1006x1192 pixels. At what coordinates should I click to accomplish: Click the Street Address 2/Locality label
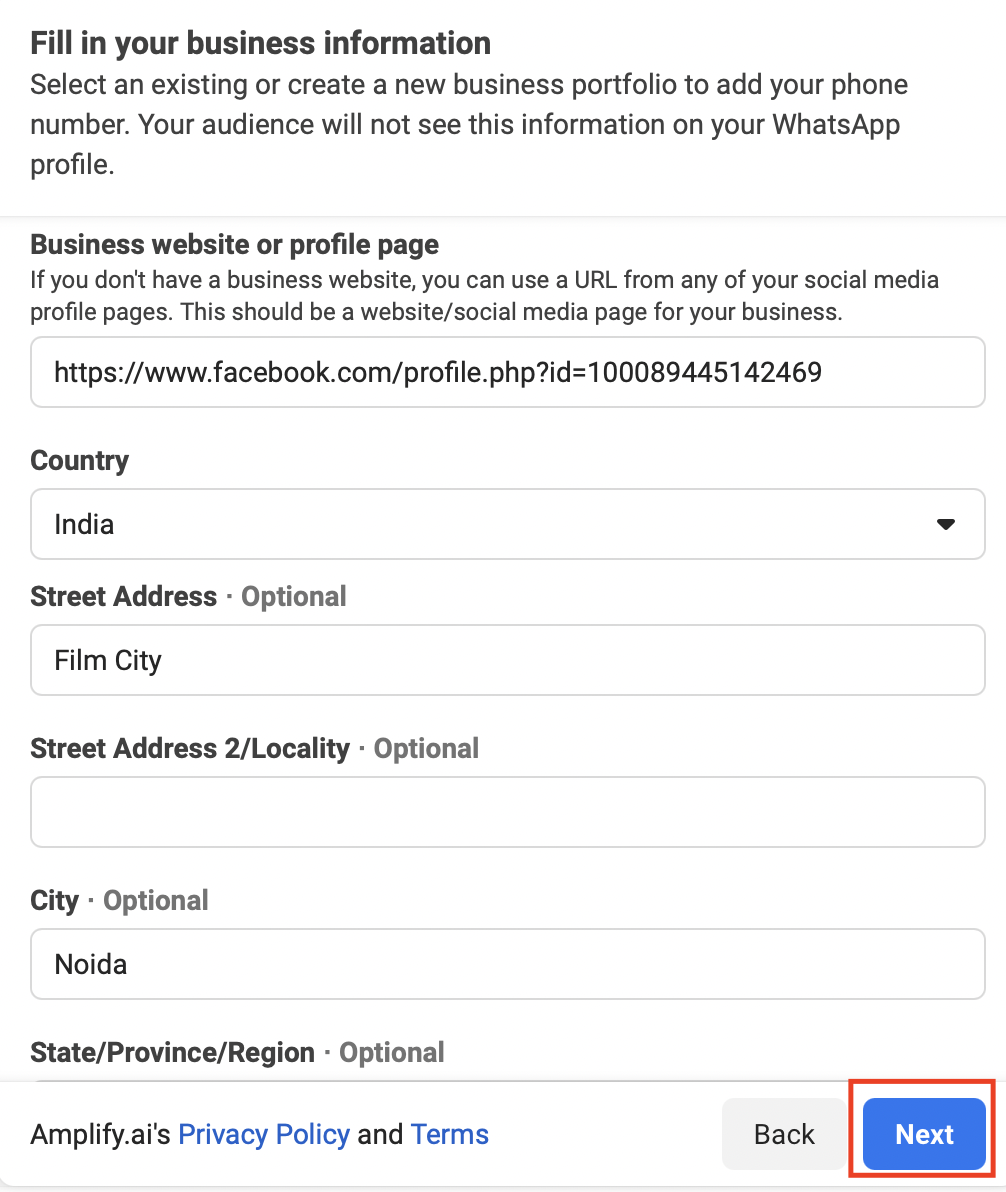coord(190,749)
